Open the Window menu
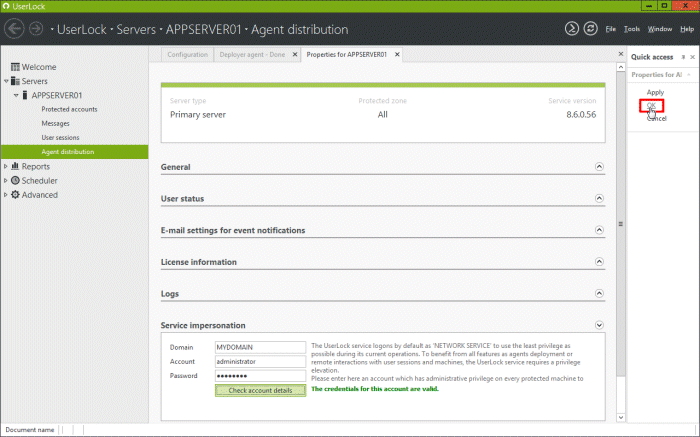Image resolution: width=700 pixels, height=437 pixels. point(660,29)
